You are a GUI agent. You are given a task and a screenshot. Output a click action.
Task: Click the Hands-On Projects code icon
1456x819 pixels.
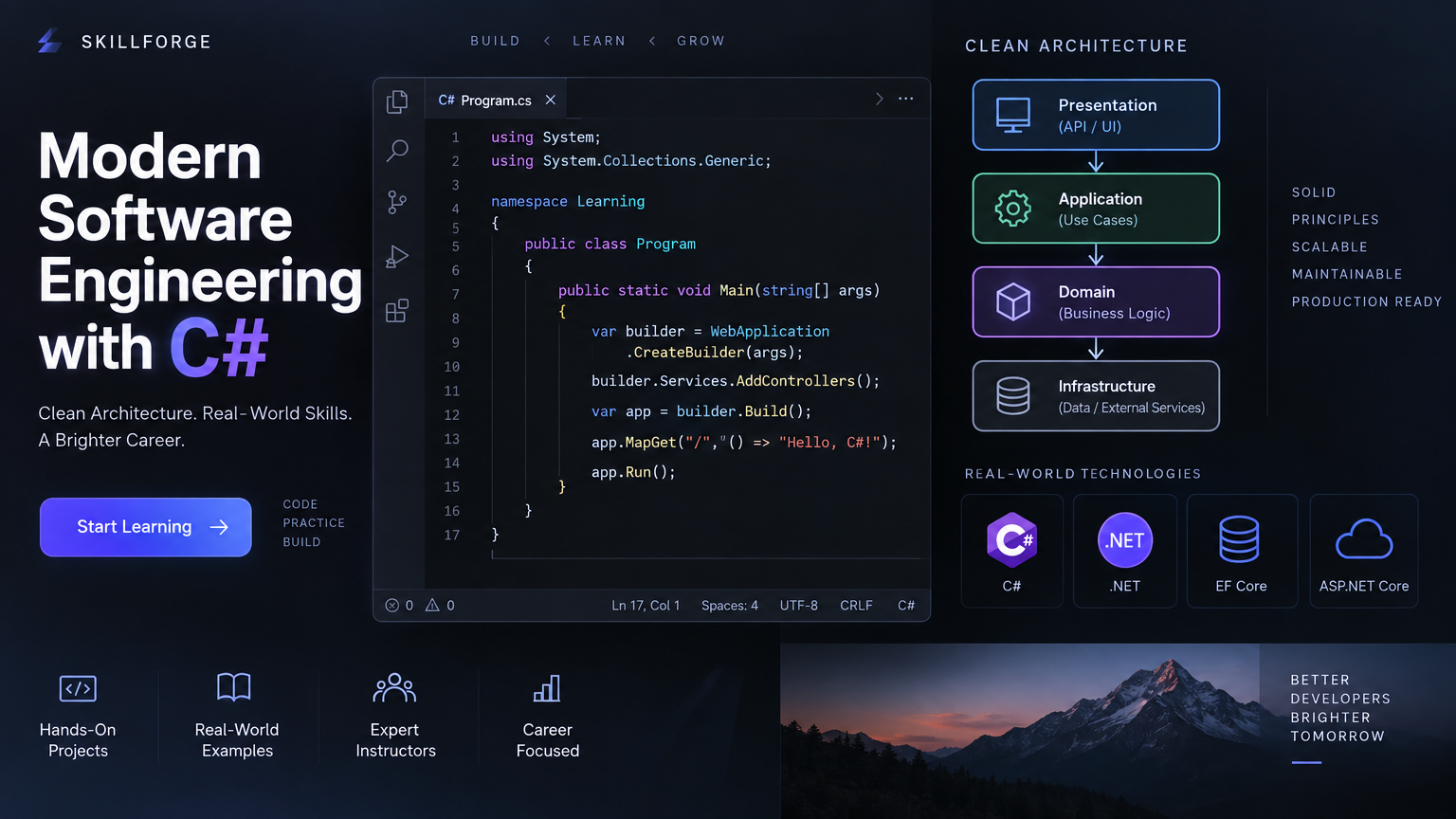(x=78, y=688)
